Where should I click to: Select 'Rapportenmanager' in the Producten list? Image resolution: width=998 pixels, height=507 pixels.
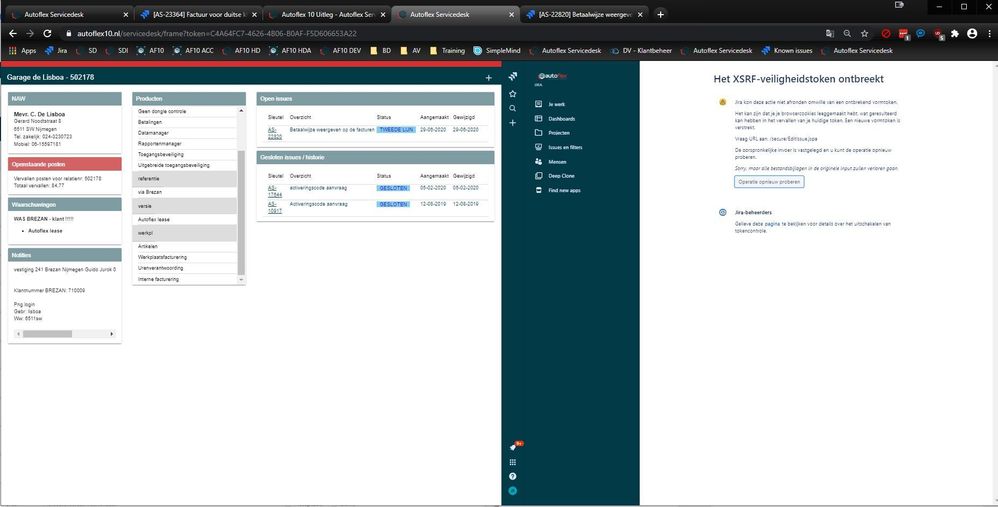click(x=185, y=144)
